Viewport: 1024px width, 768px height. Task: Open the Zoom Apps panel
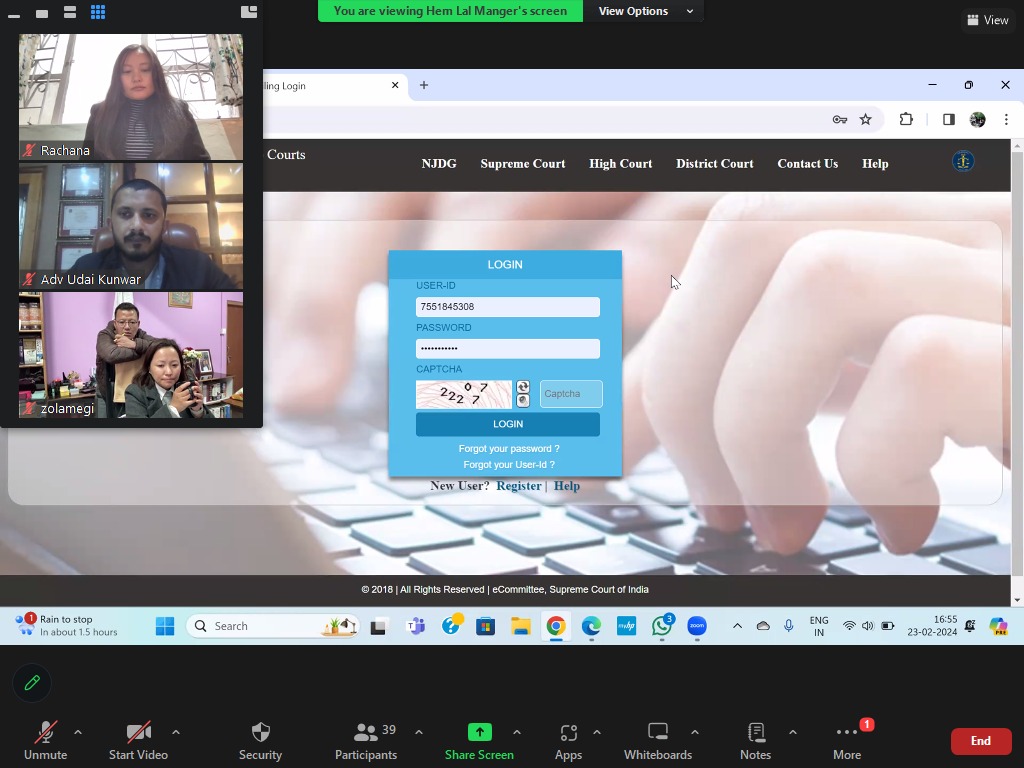pos(568,741)
